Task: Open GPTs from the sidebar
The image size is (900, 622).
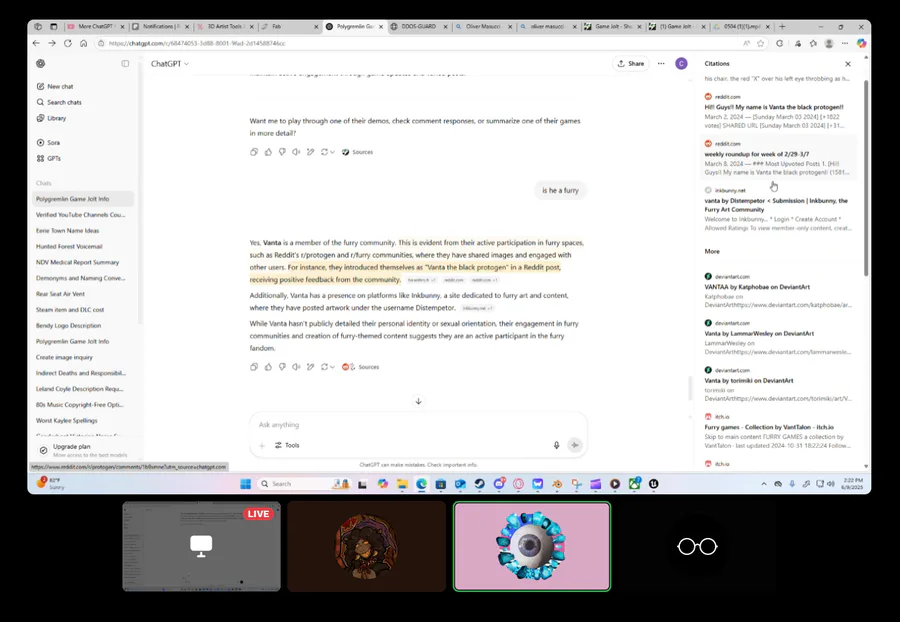Action: coord(49,158)
